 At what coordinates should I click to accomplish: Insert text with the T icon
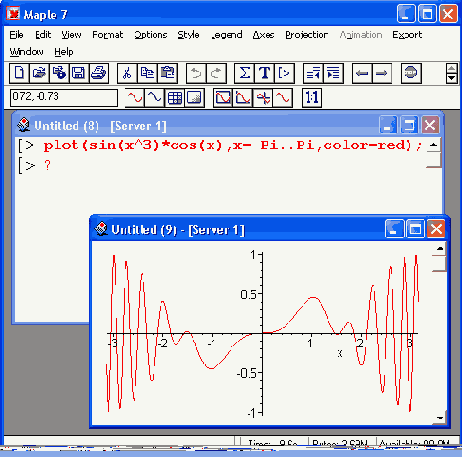pyautogui.click(x=264, y=73)
